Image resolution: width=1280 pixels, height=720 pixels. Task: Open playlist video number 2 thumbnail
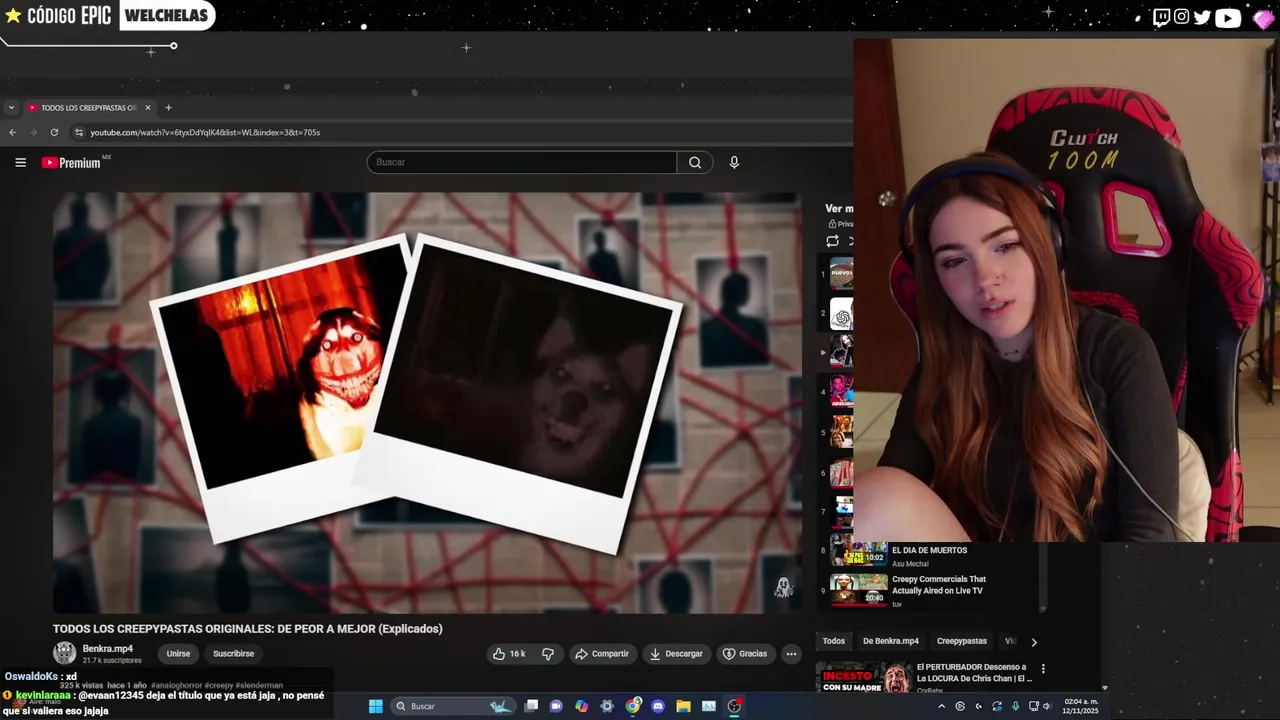click(842, 313)
